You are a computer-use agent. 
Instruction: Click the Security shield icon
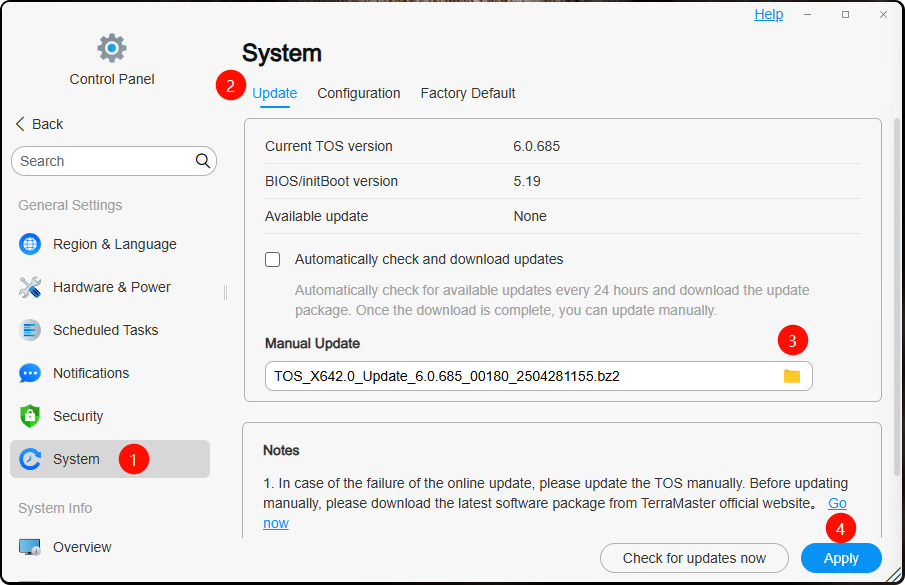pyautogui.click(x=30, y=416)
